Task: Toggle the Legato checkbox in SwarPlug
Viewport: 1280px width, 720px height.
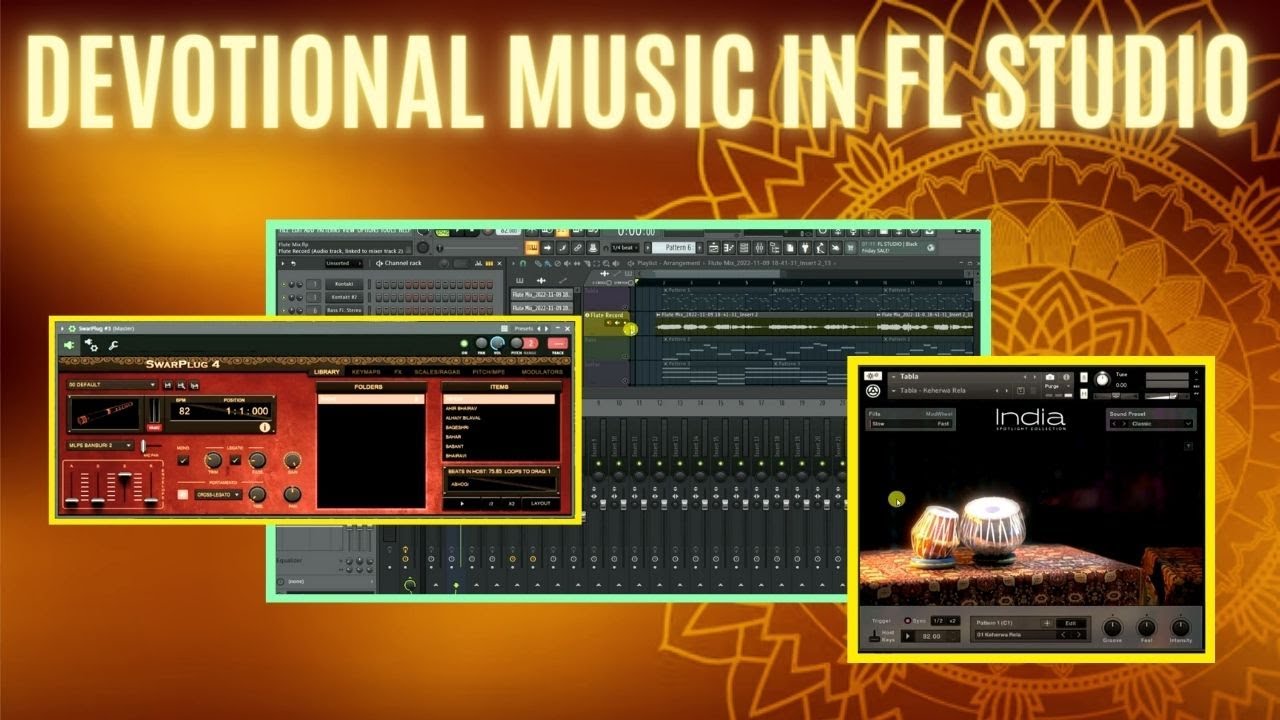Action: 236,460
